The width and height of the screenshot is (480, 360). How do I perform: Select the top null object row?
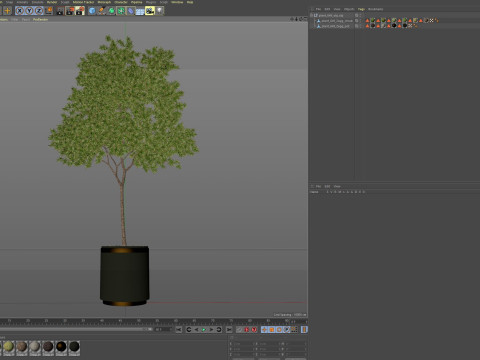[x=331, y=15]
